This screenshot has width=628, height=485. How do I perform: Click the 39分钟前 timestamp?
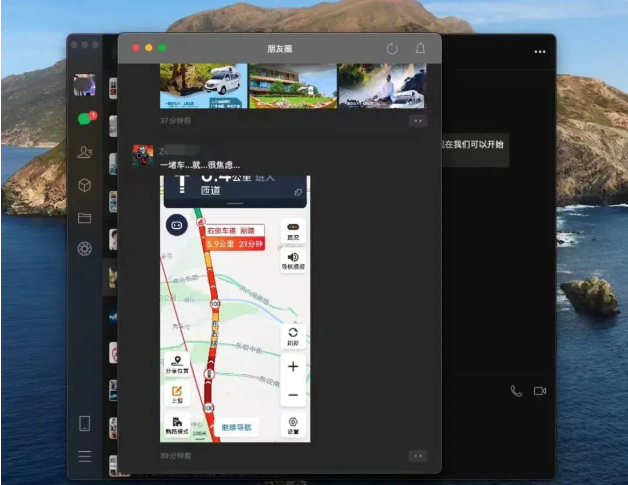175,456
